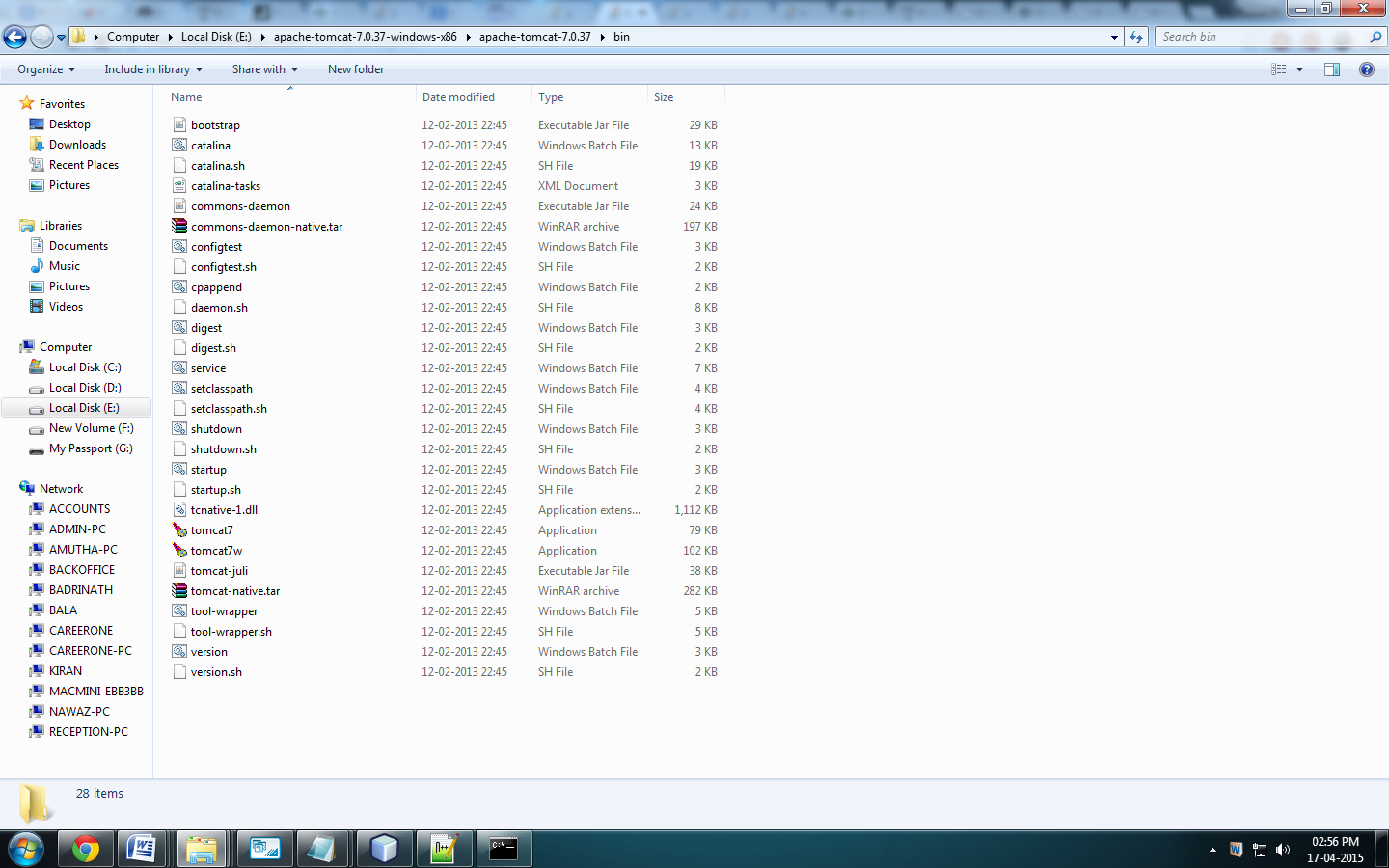Toggle the preview pane icon
1389x868 pixels.
pos(1332,69)
